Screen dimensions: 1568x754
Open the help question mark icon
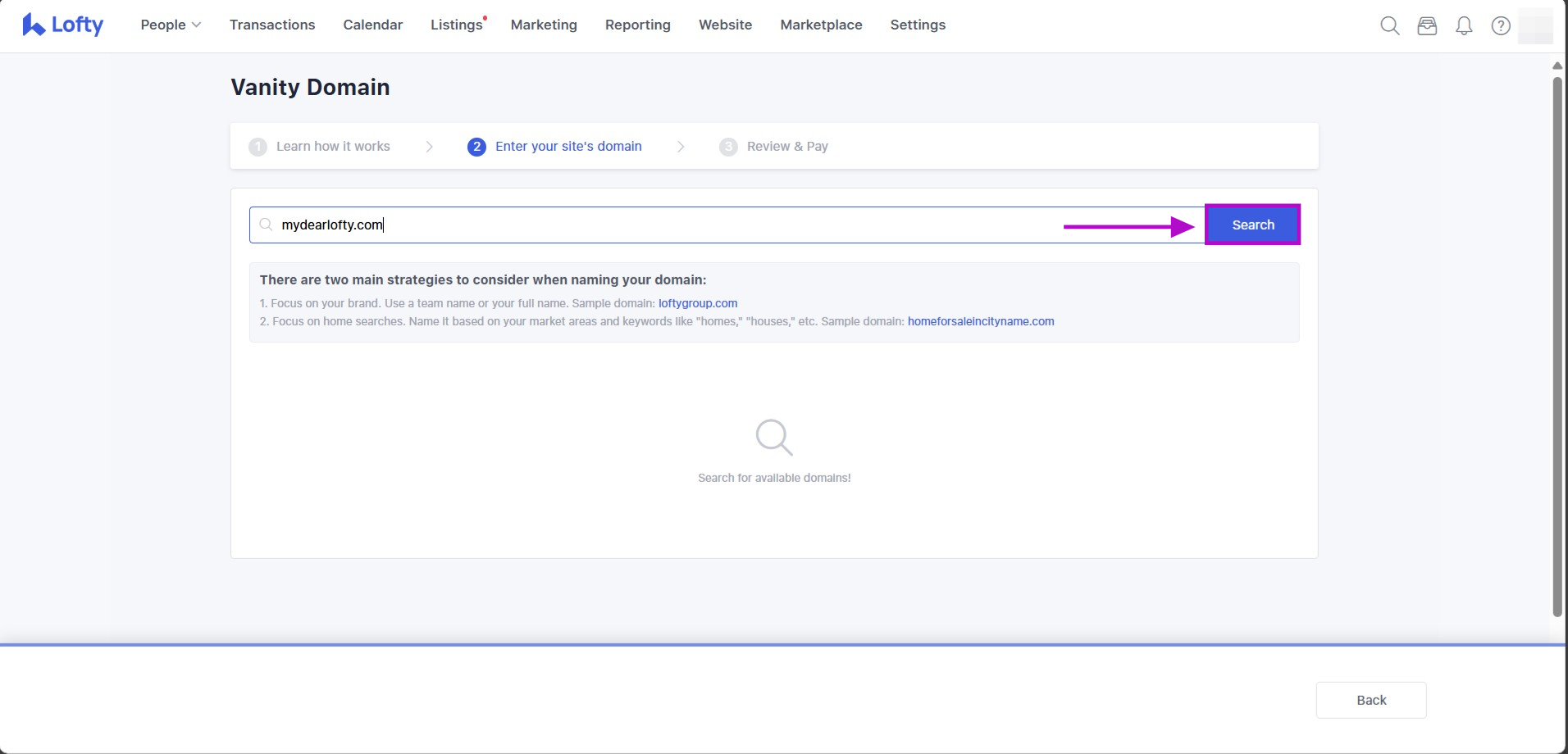(x=1500, y=26)
